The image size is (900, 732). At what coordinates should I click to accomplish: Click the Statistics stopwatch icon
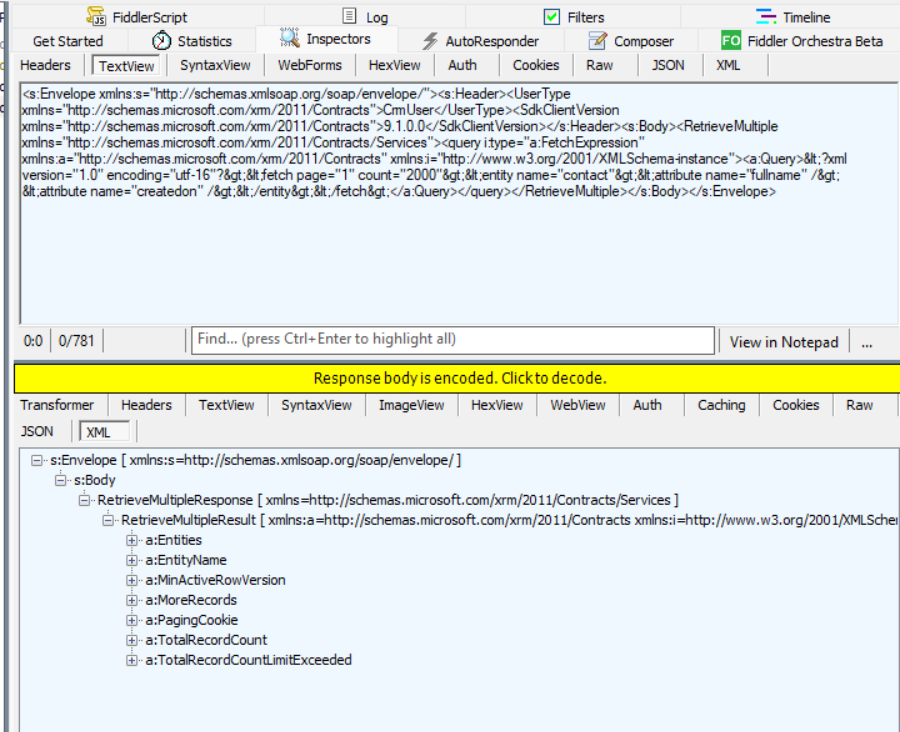tap(161, 41)
